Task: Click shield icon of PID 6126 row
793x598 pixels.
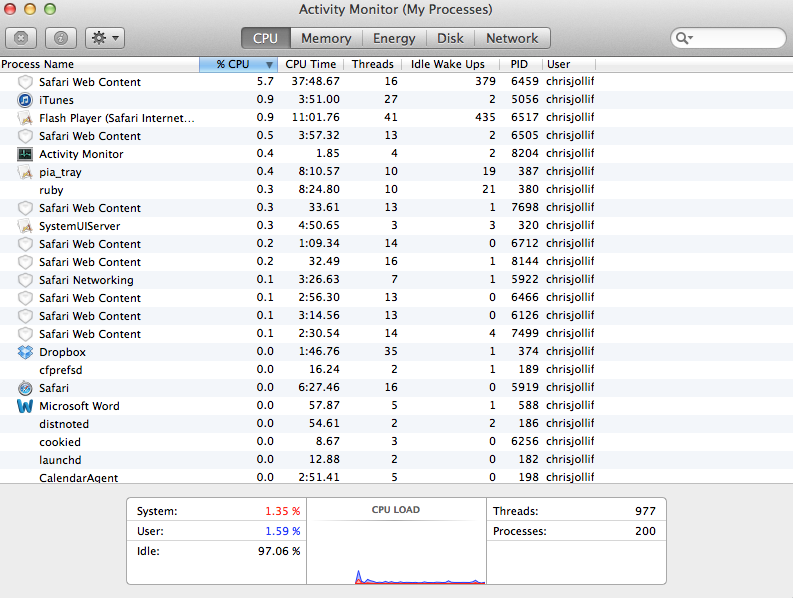Action: pos(25,316)
